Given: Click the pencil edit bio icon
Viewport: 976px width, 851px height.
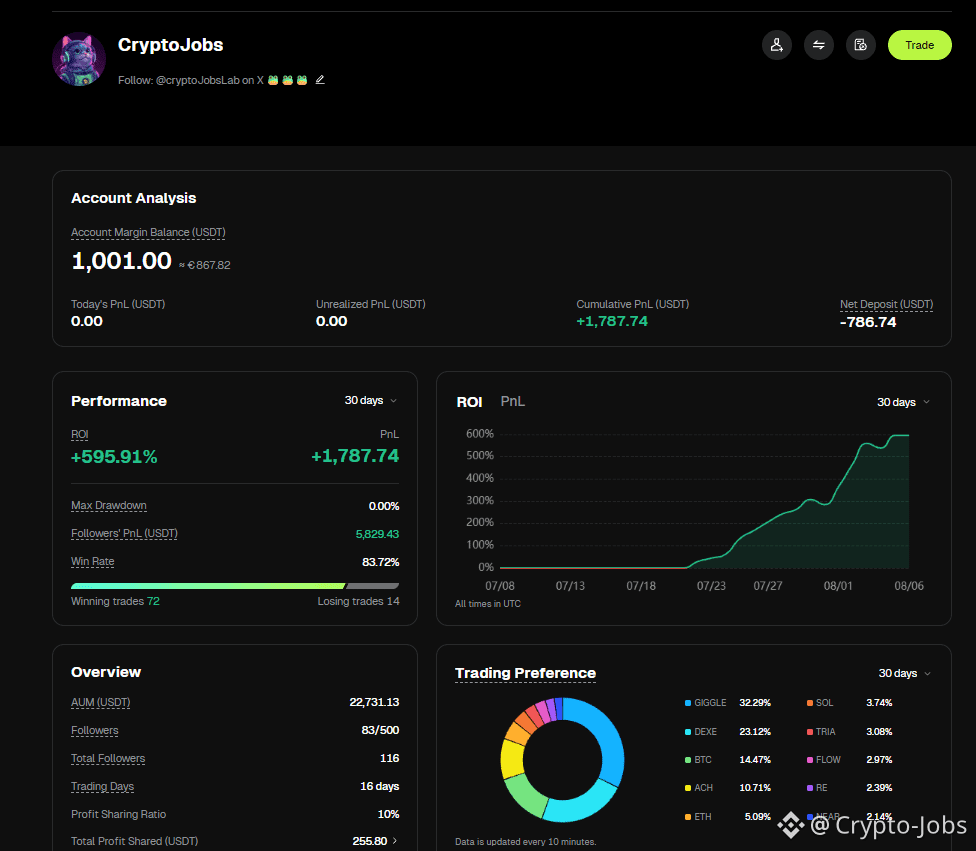Looking at the screenshot, I should (x=320, y=80).
